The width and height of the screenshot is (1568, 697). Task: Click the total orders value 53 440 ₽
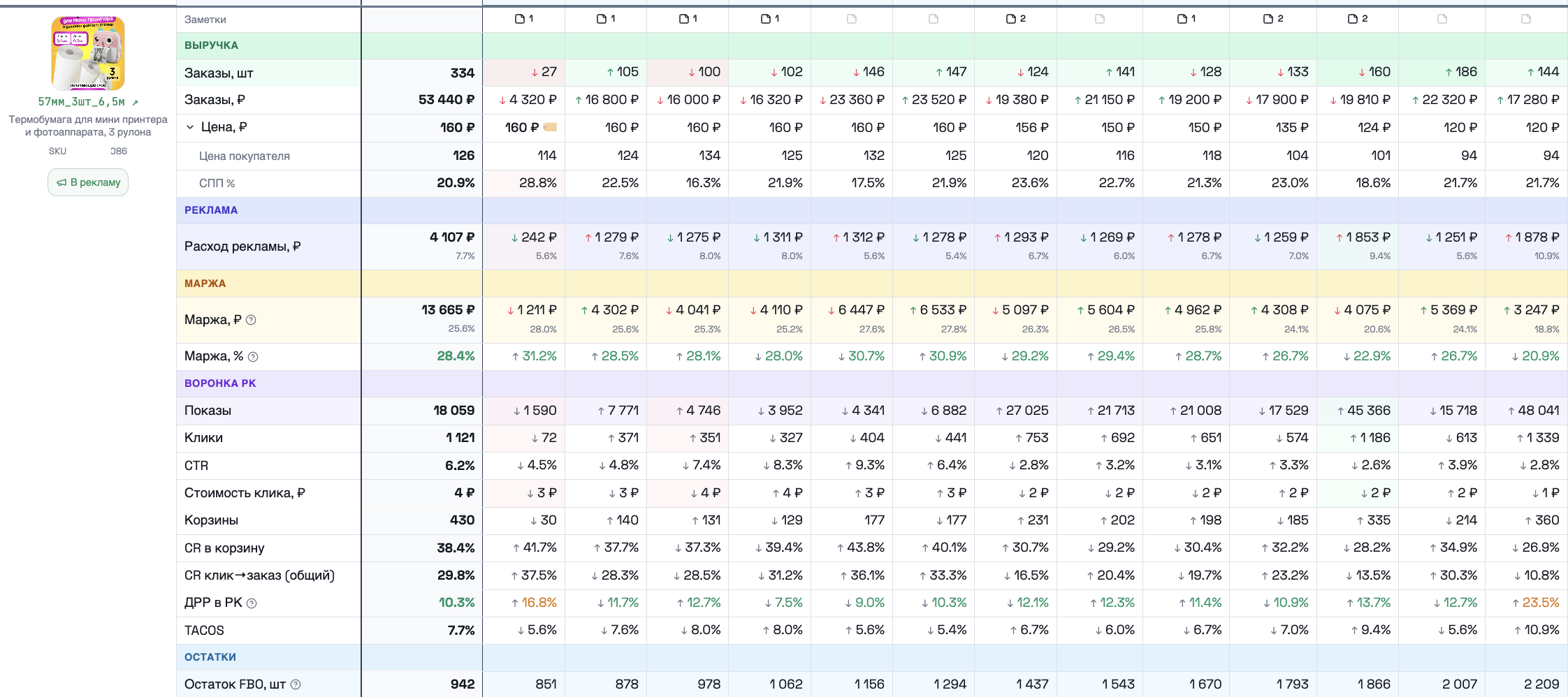447,100
